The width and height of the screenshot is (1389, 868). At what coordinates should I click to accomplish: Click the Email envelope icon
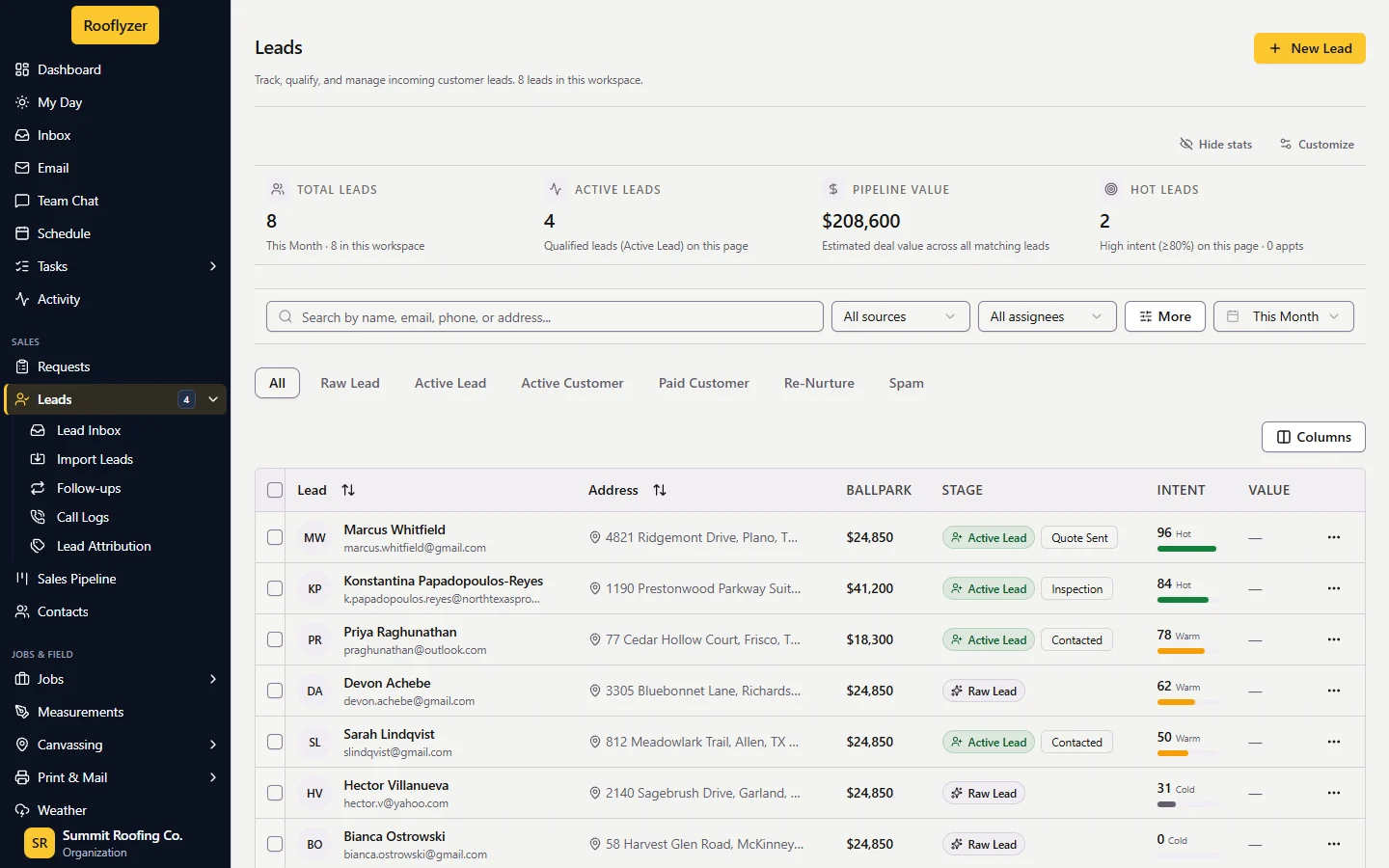tap(22, 168)
